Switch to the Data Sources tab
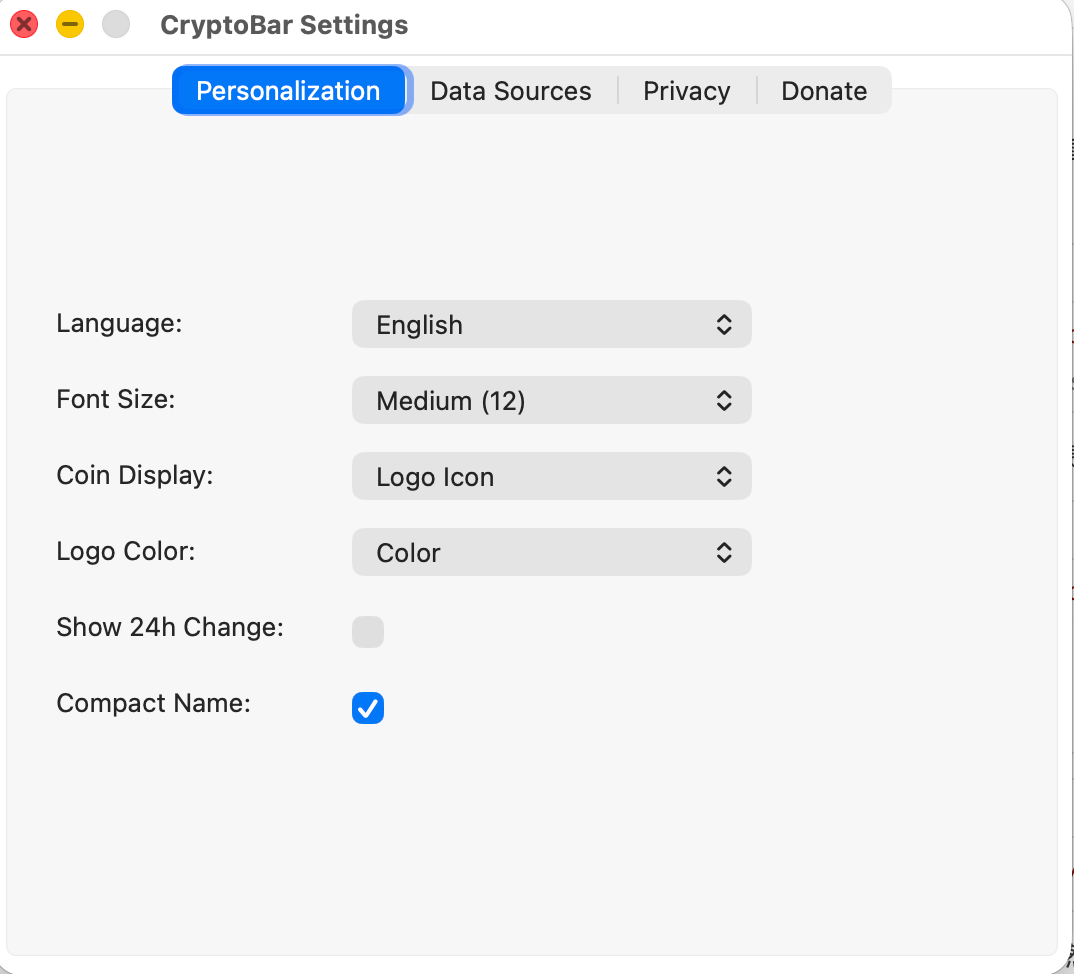 pos(511,90)
